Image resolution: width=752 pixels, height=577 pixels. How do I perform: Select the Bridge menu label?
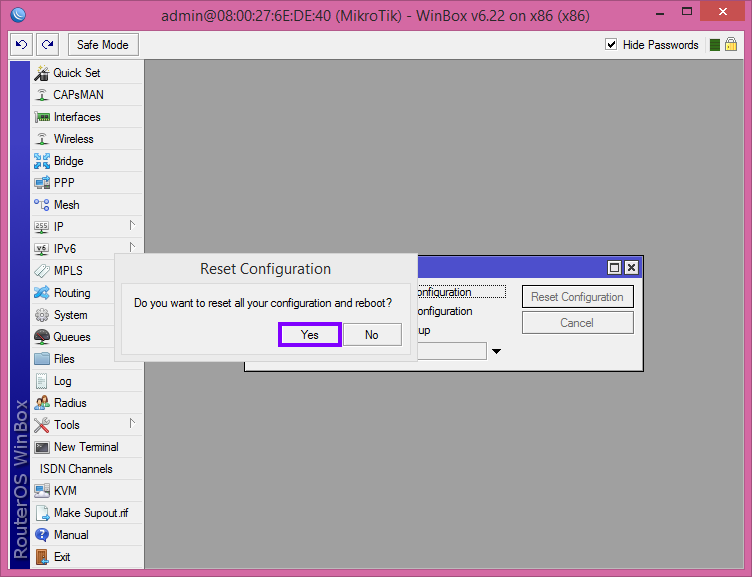(69, 161)
